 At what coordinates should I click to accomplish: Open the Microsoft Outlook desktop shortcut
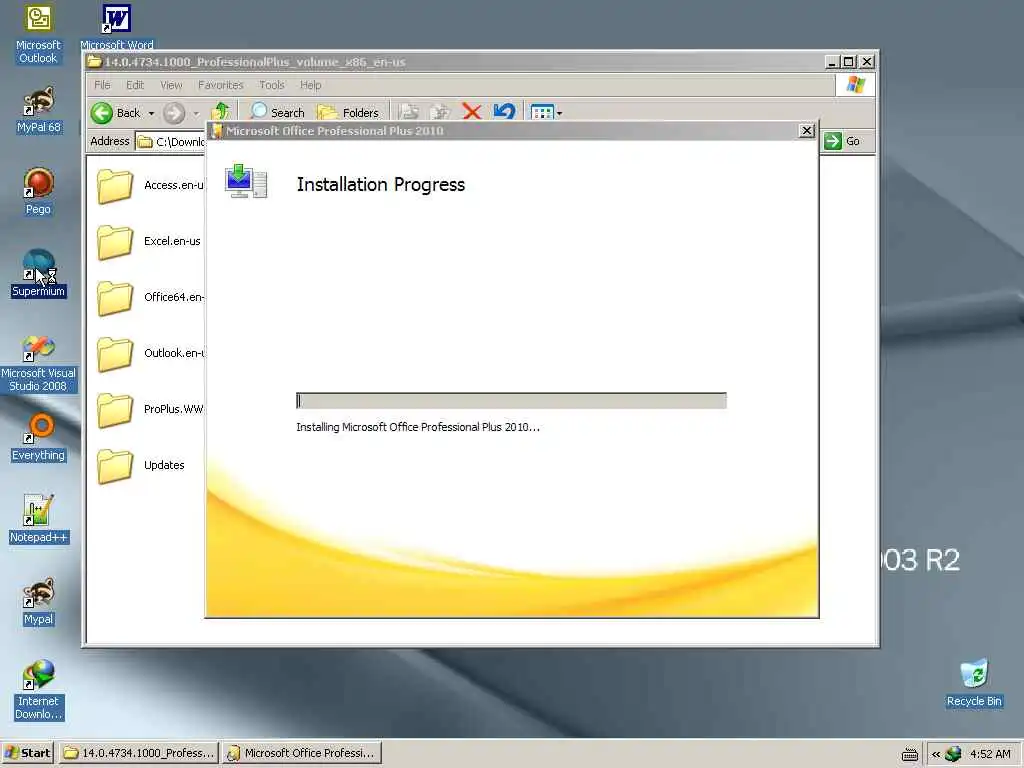pos(38,34)
